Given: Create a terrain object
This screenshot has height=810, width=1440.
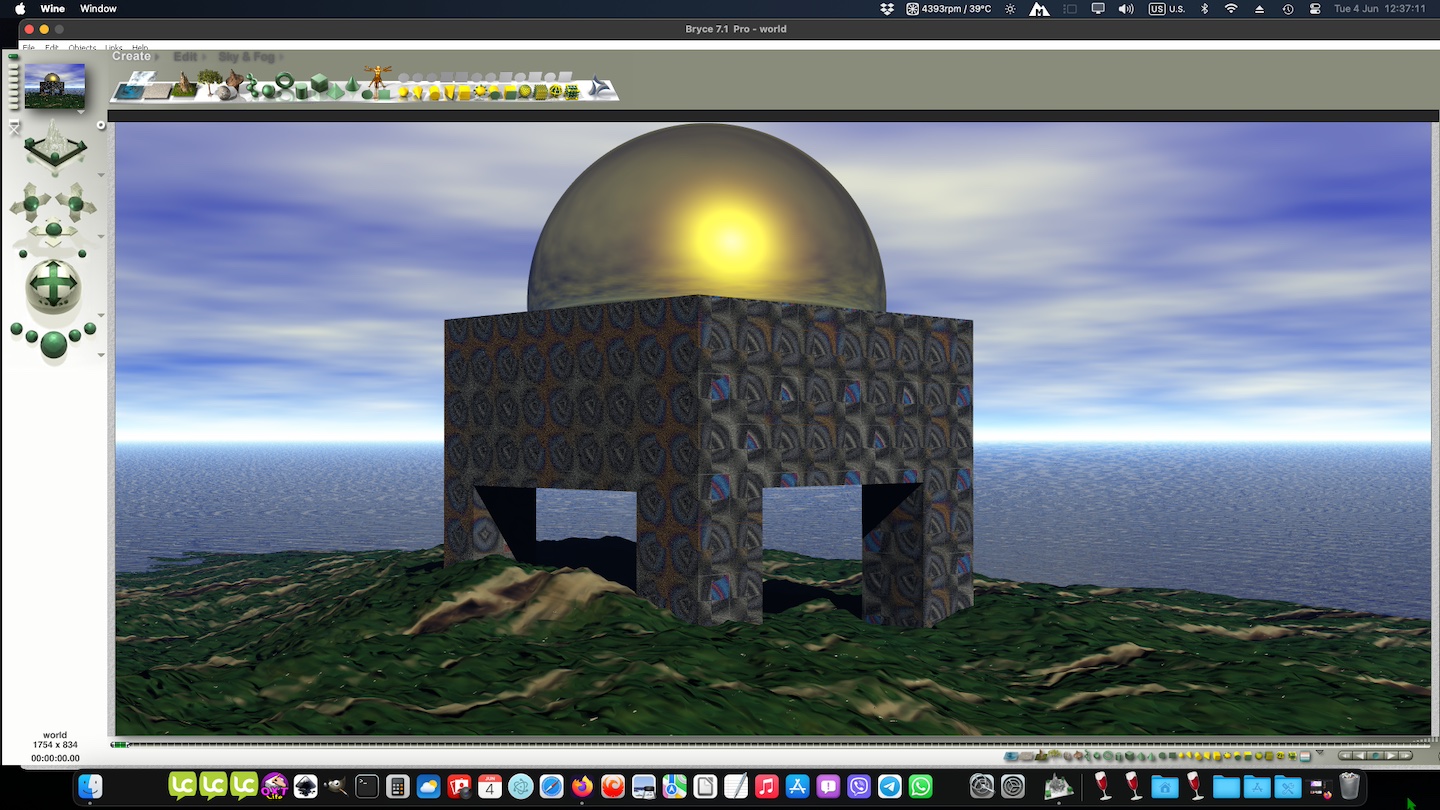Looking at the screenshot, I should point(185,86).
